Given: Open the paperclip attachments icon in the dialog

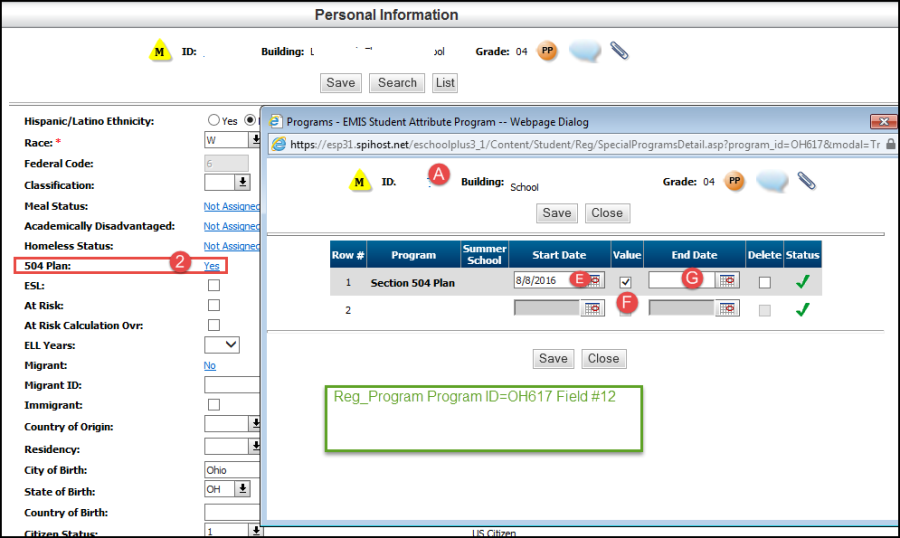Looking at the screenshot, I should tap(807, 181).
